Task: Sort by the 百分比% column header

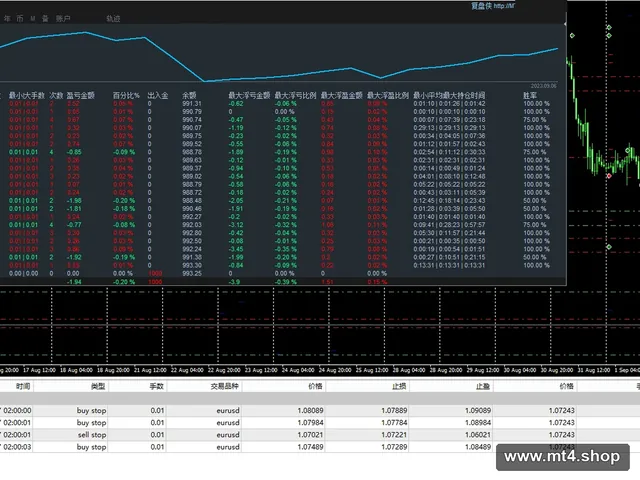Action: tap(126, 96)
